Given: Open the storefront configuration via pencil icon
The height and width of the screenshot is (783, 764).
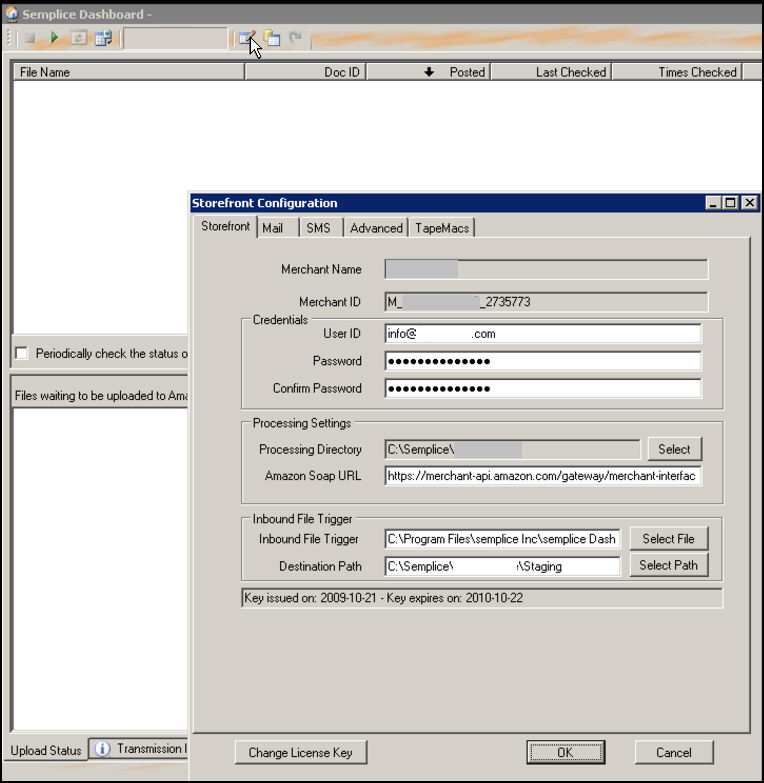Looking at the screenshot, I should pyautogui.click(x=247, y=38).
